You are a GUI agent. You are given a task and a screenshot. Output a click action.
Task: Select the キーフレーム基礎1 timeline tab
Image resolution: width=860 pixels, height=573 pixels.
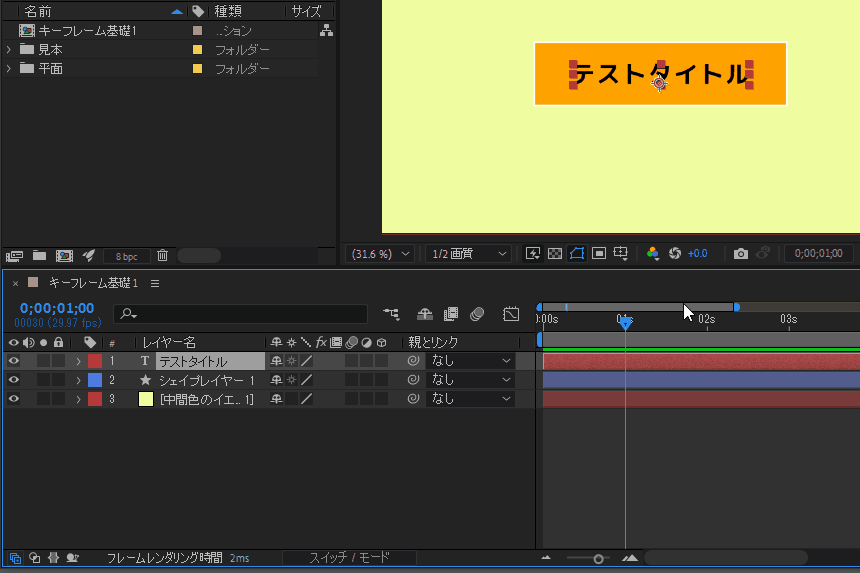pos(93,283)
